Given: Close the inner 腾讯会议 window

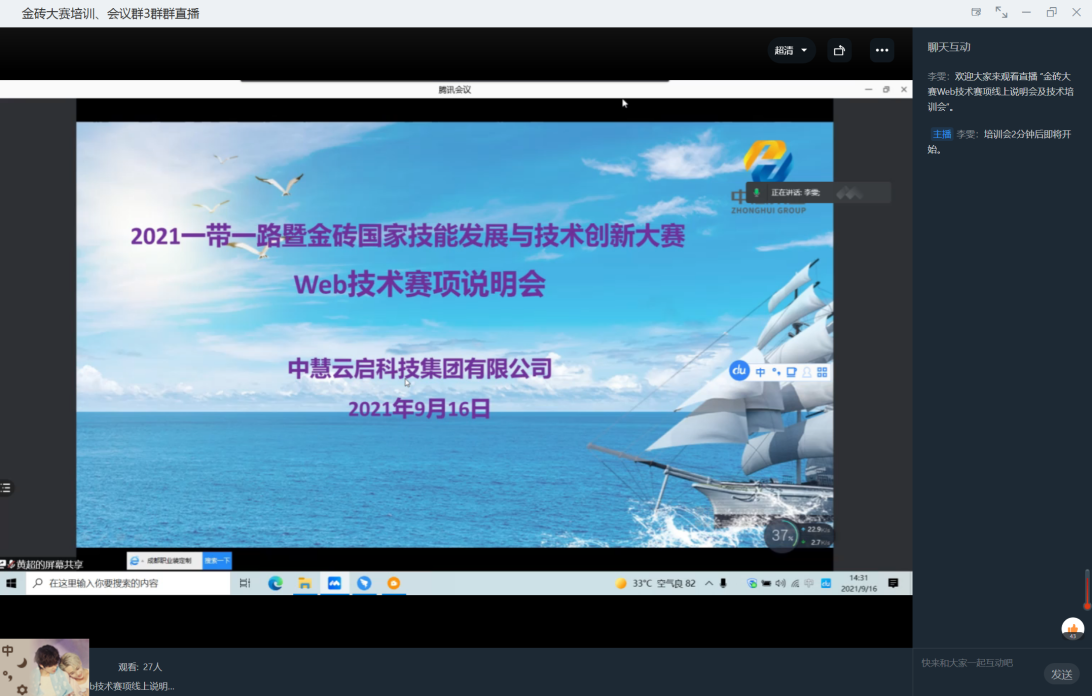Looking at the screenshot, I should [904, 89].
